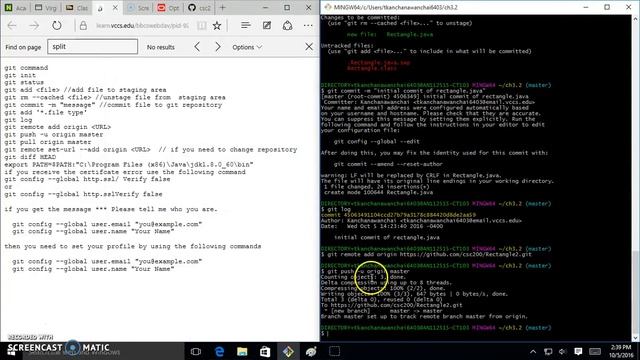Close the Find on page bar
The width and height of the screenshot is (640, 360).
(x=309, y=47)
